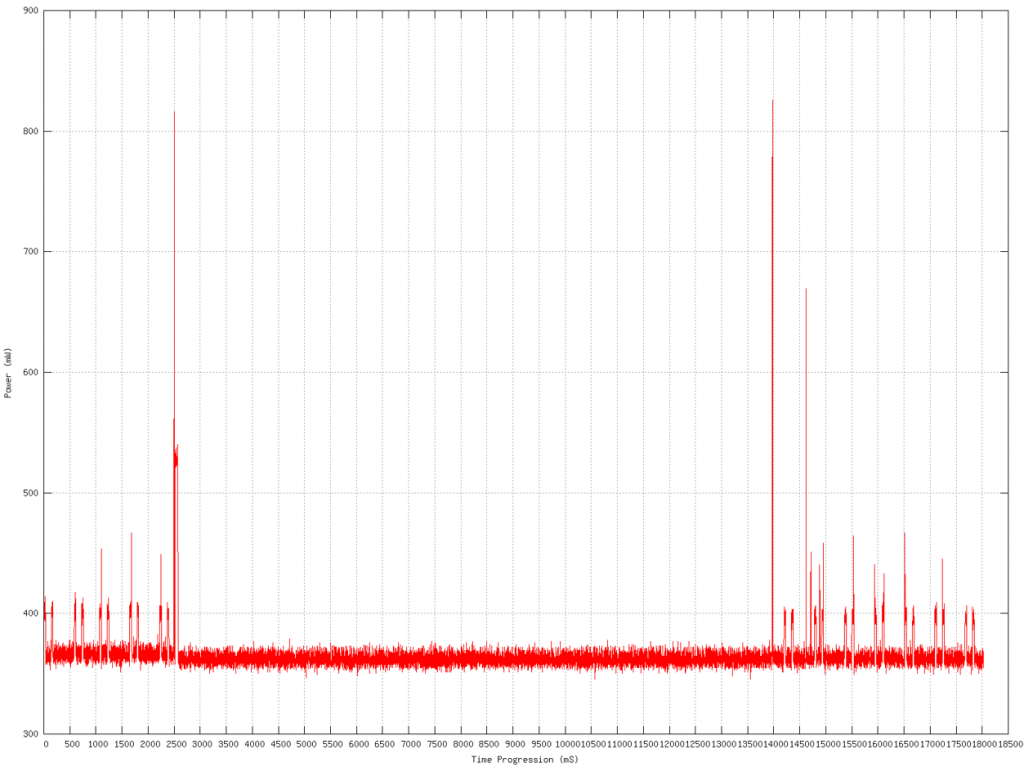Viewport: 1024px width, 767px height.
Task: Click the 800 label on the y-axis
Action: [x=30, y=132]
